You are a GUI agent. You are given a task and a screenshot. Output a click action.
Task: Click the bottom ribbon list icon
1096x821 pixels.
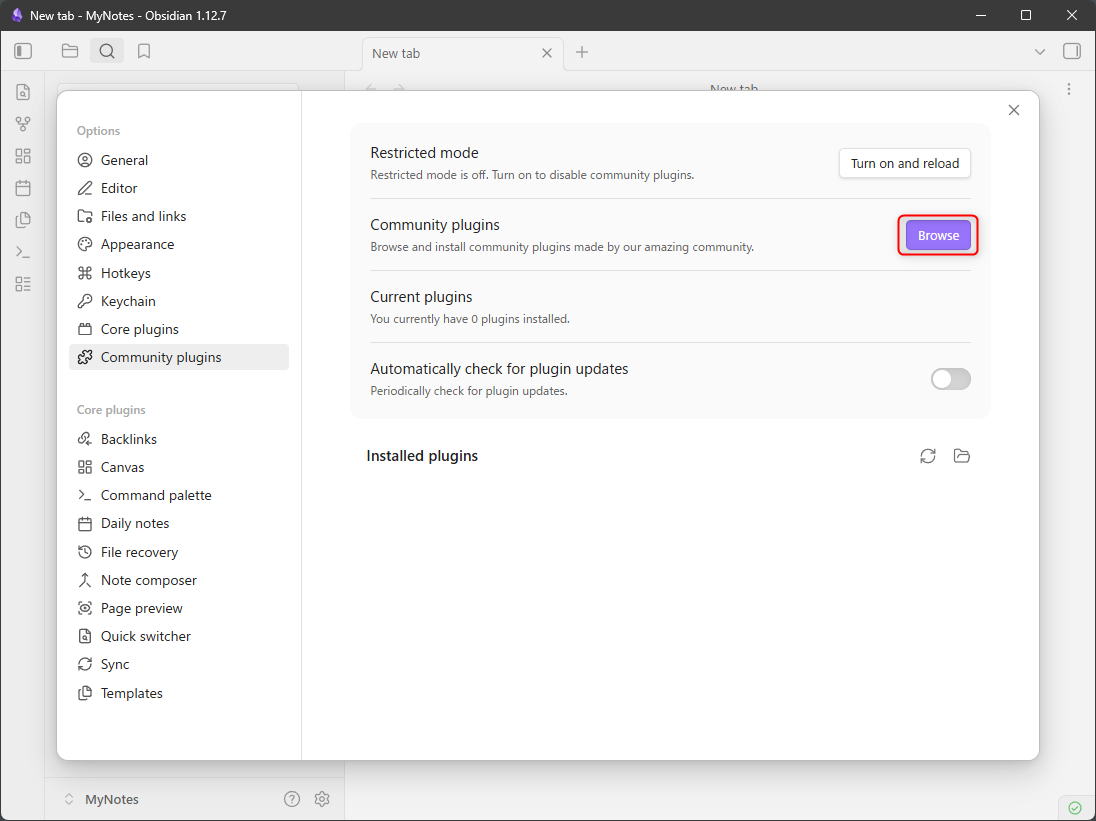coord(23,284)
